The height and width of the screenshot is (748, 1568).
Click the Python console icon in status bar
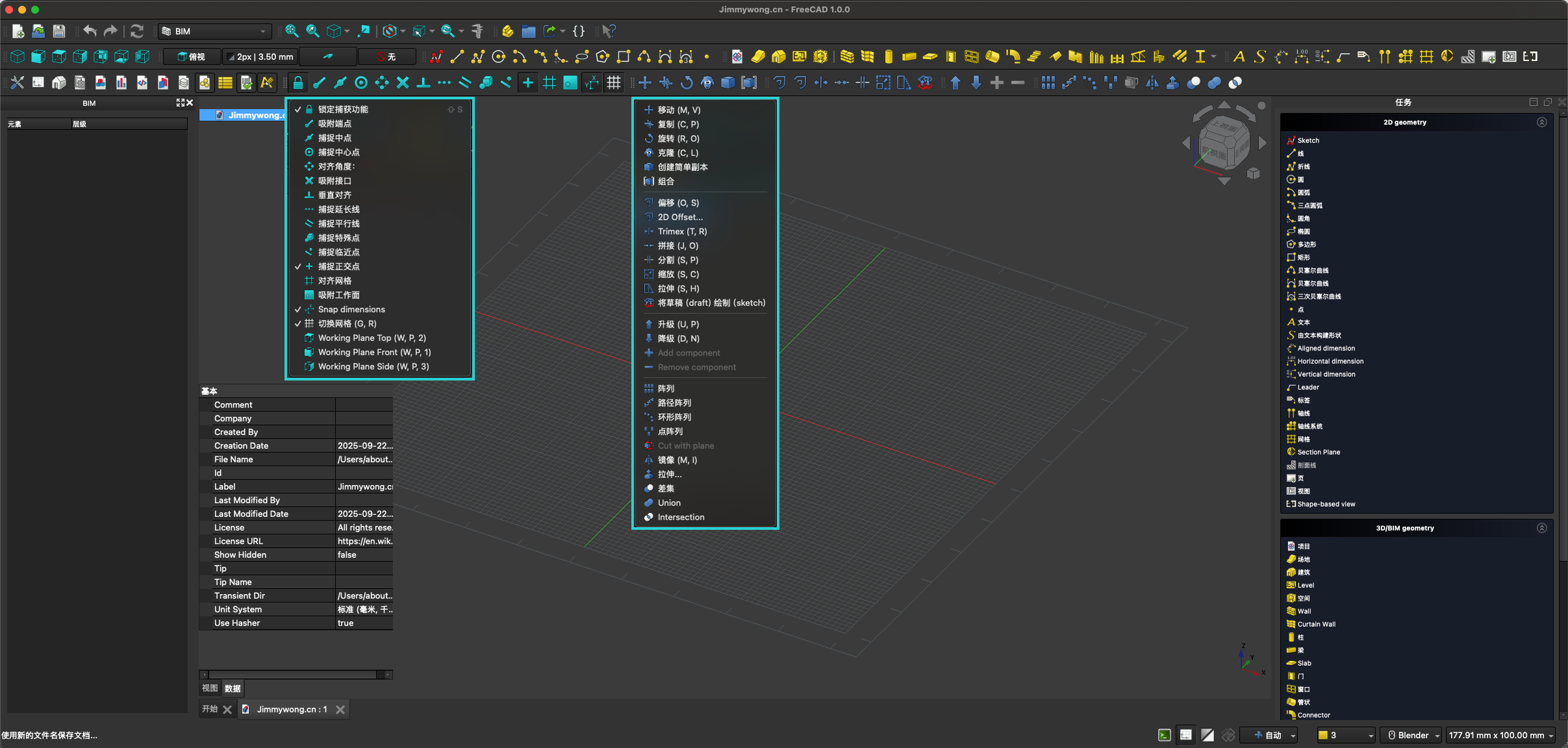coord(1165,735)
